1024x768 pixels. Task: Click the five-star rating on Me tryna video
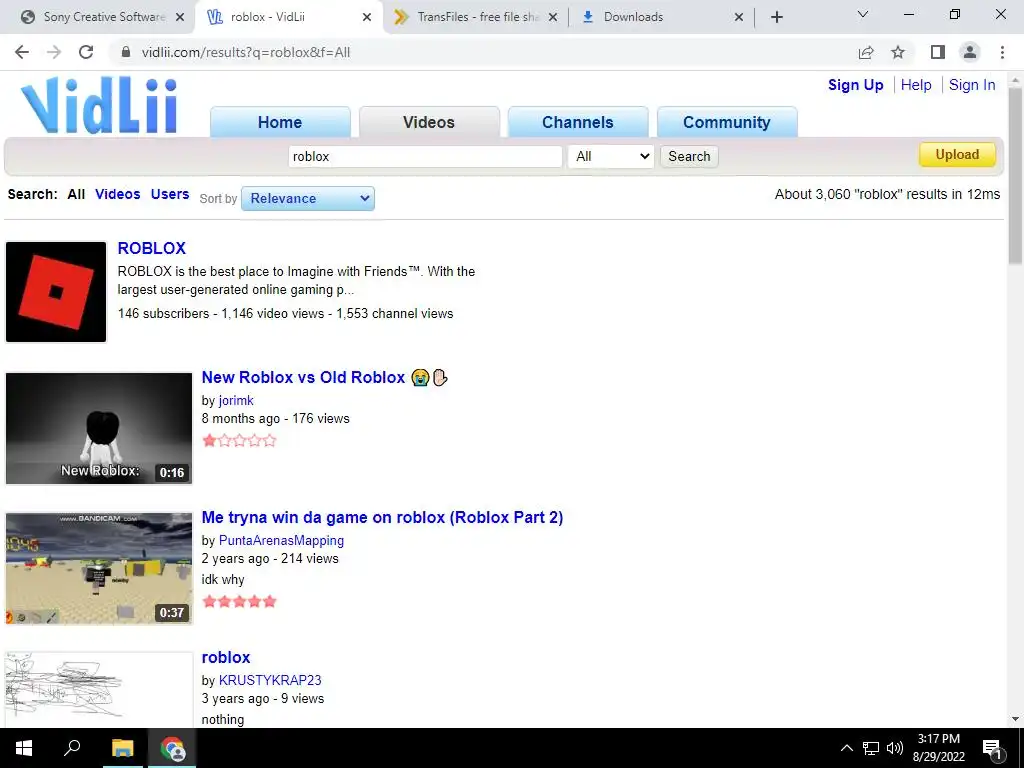pos(239,601)
